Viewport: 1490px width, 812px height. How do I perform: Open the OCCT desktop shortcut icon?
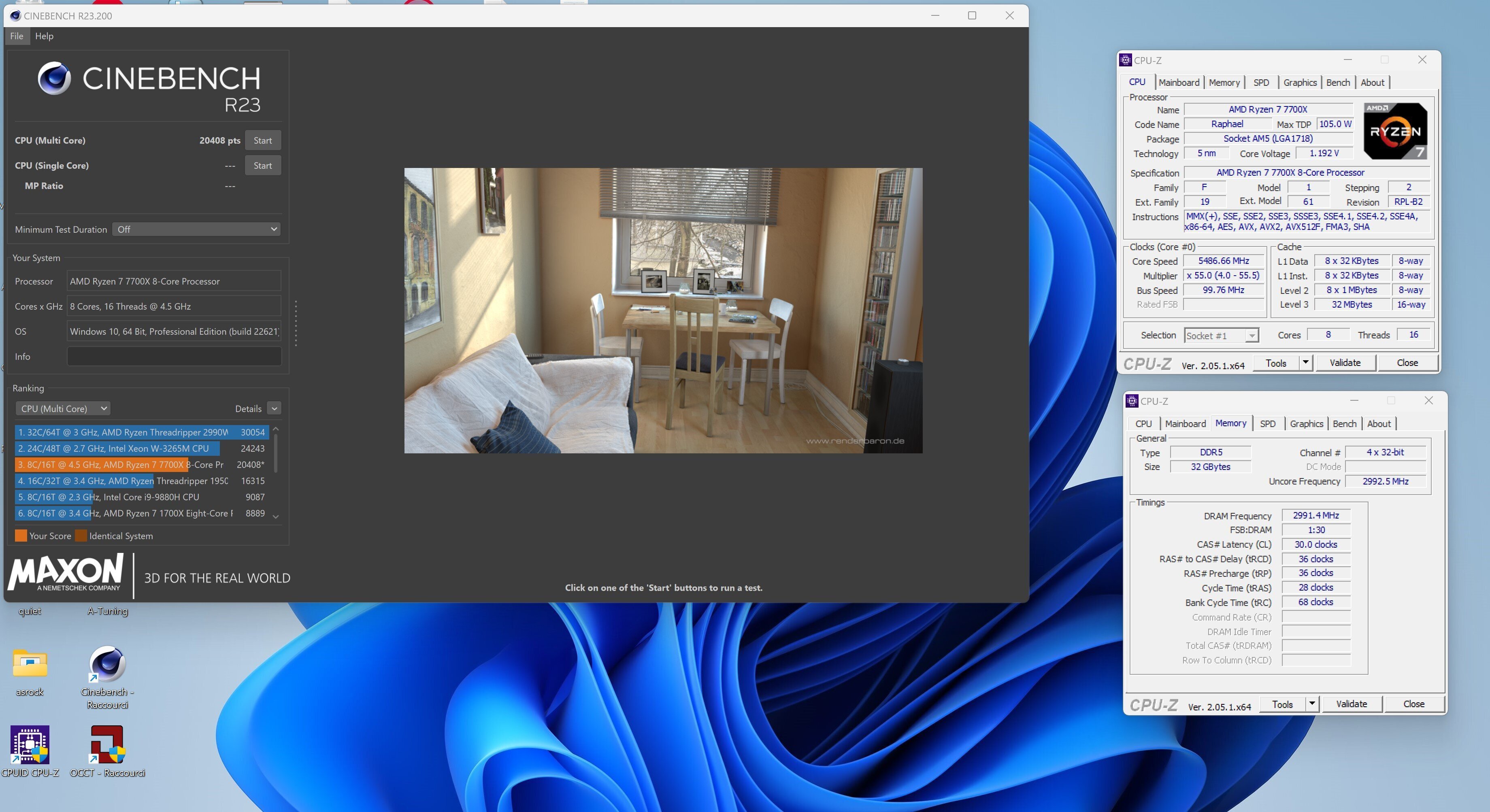(108, 745)
